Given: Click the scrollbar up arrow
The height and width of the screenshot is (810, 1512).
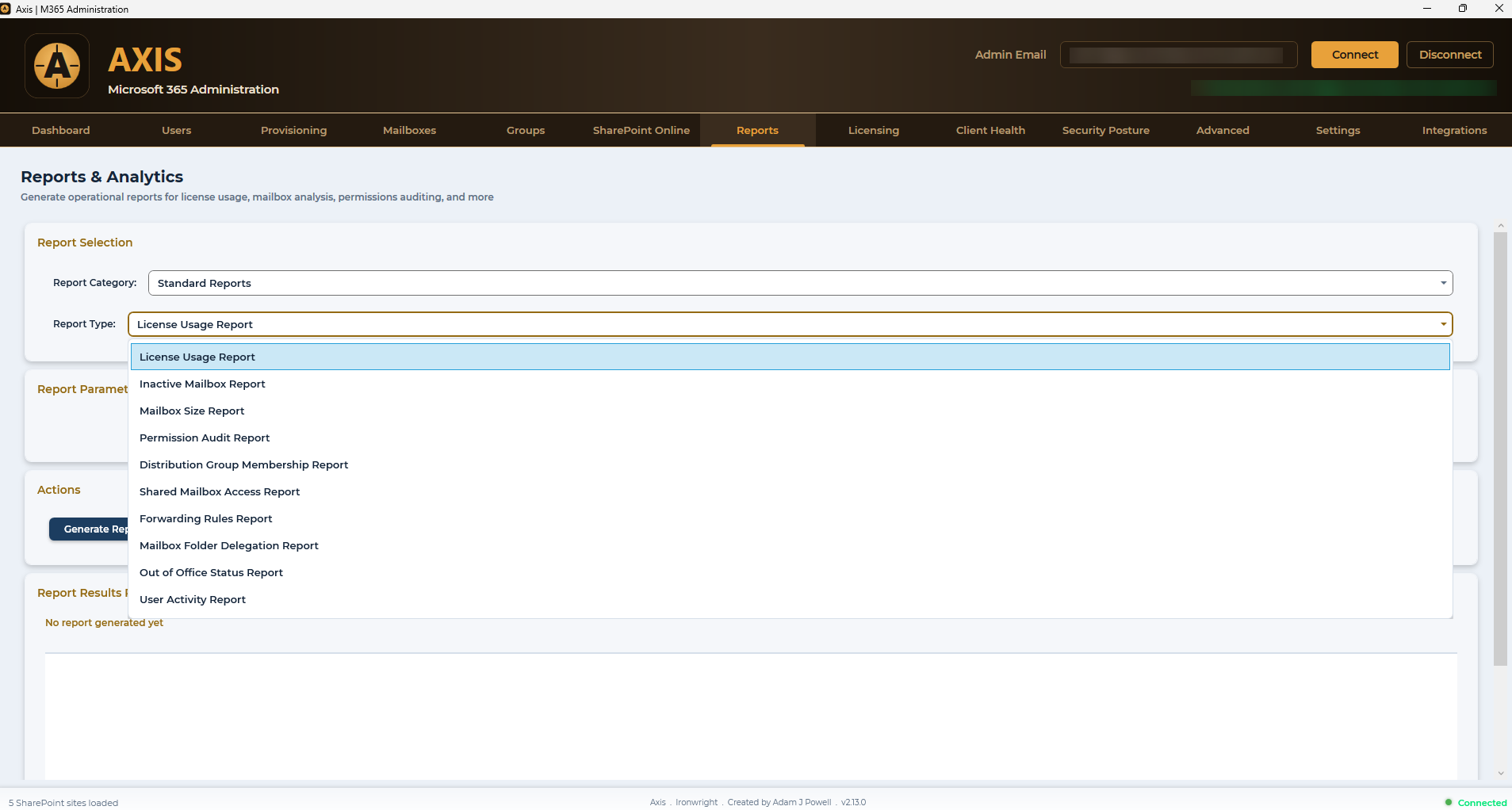Looking at the screenshot, I should click(1500, 226).
